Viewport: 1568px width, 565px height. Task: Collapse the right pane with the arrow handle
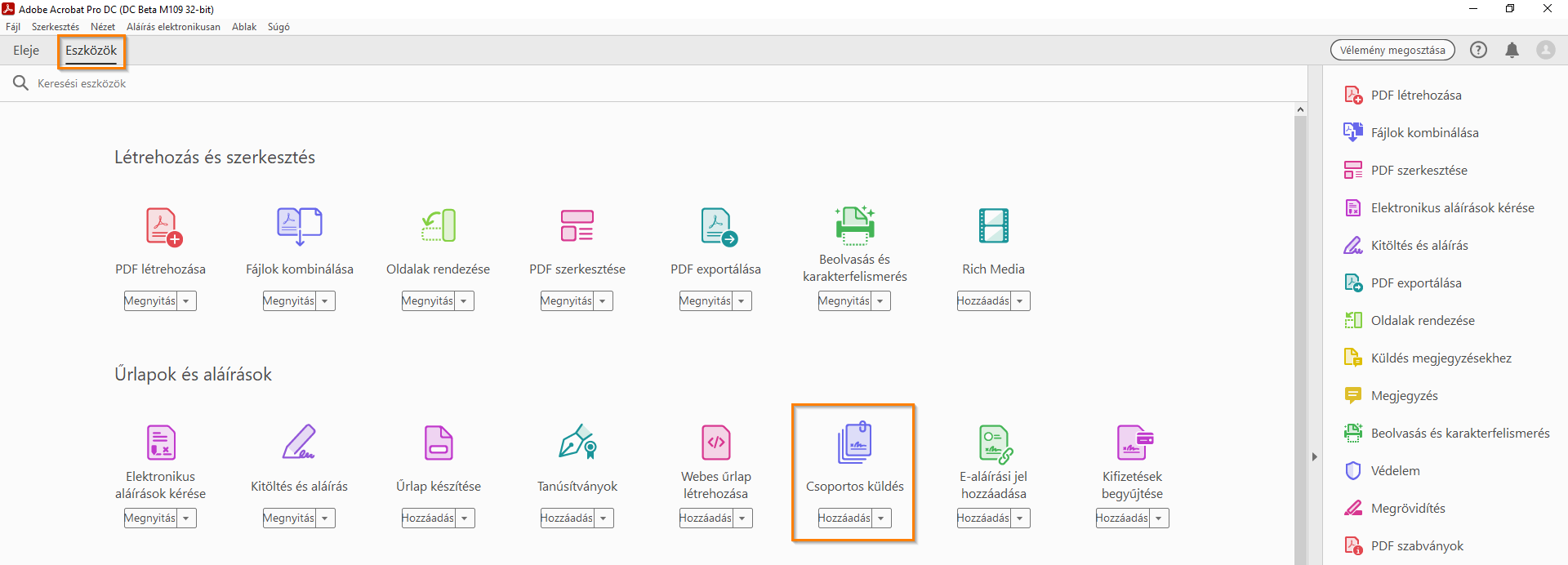[x=1315, y=456]
